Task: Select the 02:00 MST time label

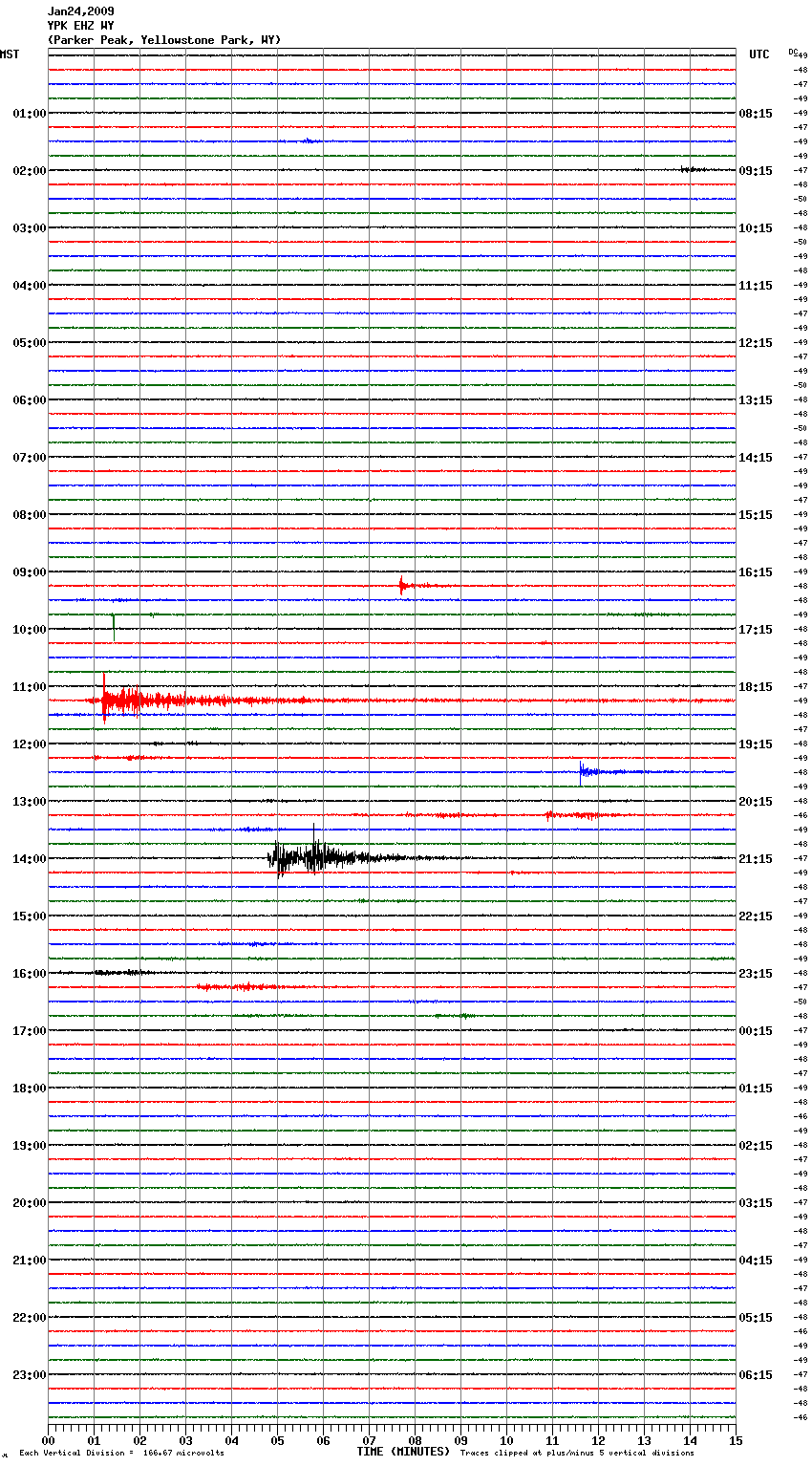Action: (x=30, y=171)
